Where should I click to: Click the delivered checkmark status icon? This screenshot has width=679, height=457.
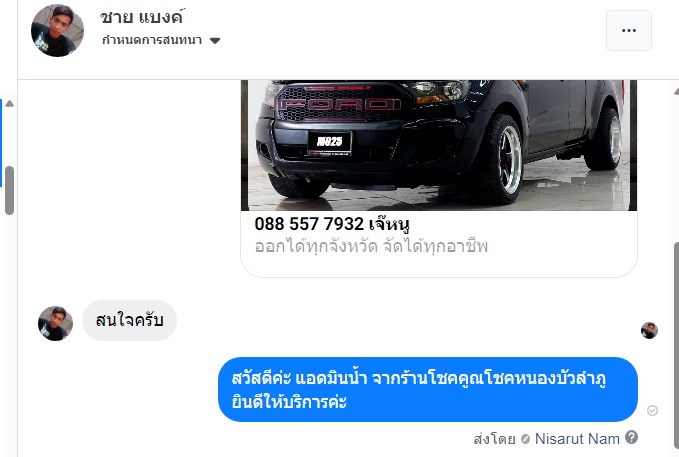[652, 410]
